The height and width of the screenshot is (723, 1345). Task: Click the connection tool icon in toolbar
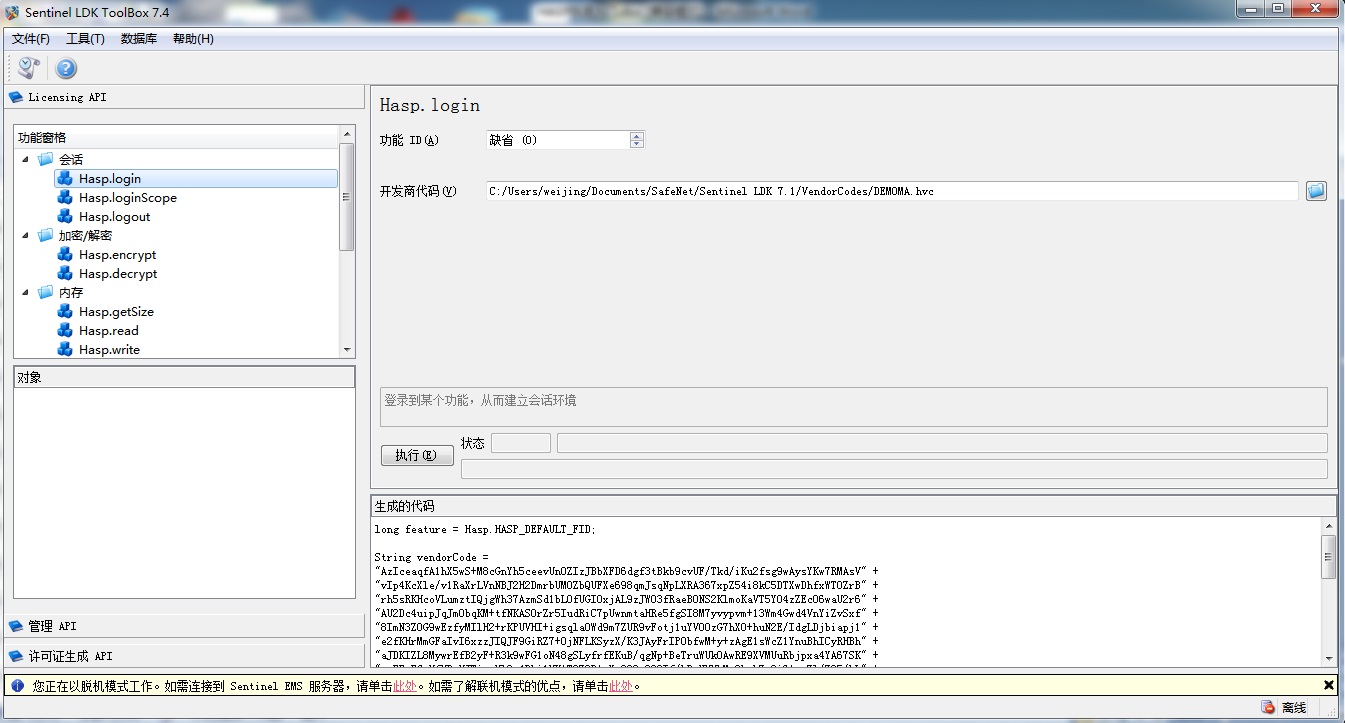click(x=29, y=68)
